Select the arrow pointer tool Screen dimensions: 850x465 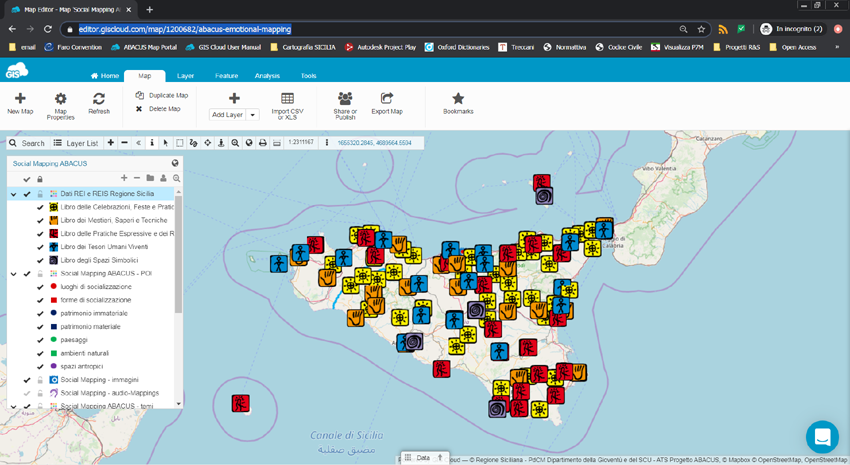165,143
